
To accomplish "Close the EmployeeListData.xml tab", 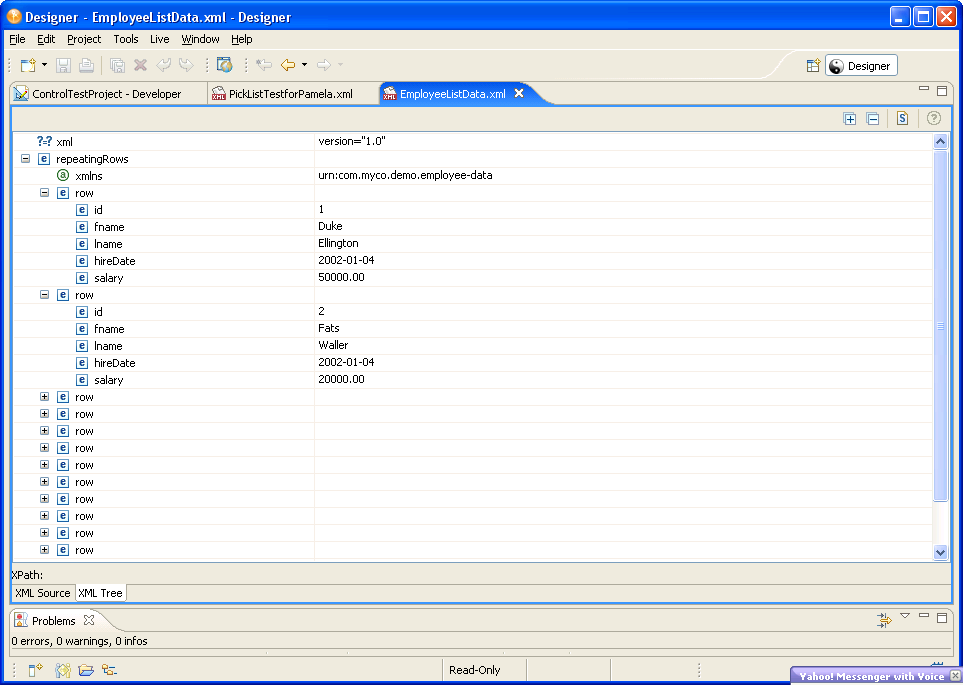I will point(519,93).
